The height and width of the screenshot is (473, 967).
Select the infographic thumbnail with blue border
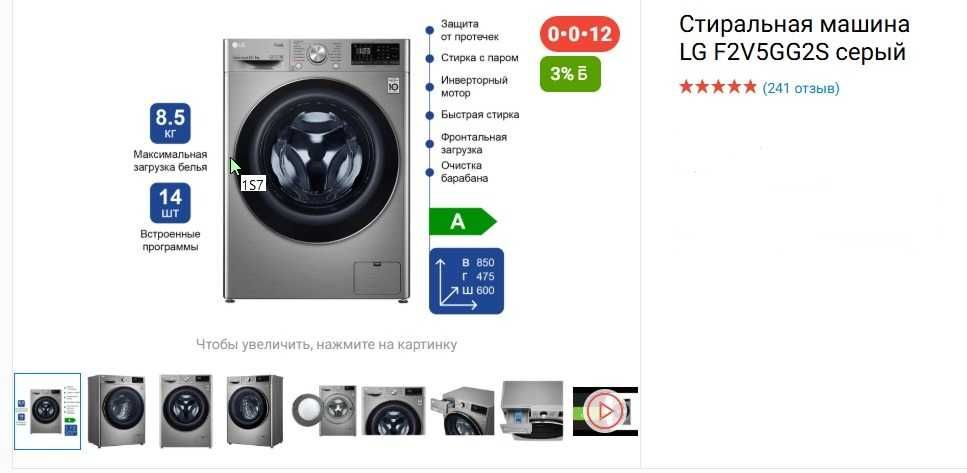coord(47,411)
